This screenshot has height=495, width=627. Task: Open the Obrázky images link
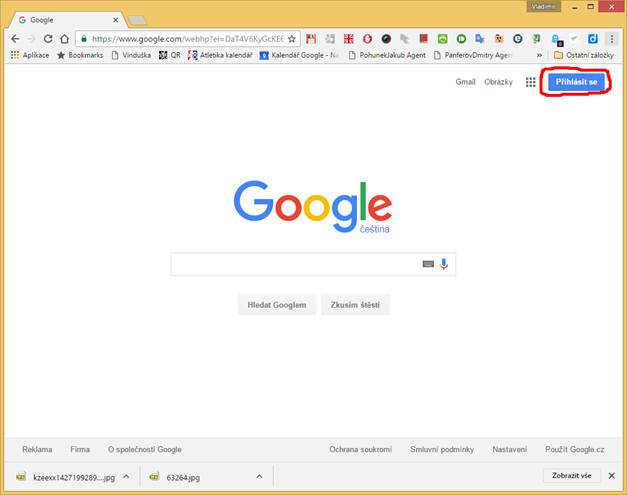pos(498,82)
